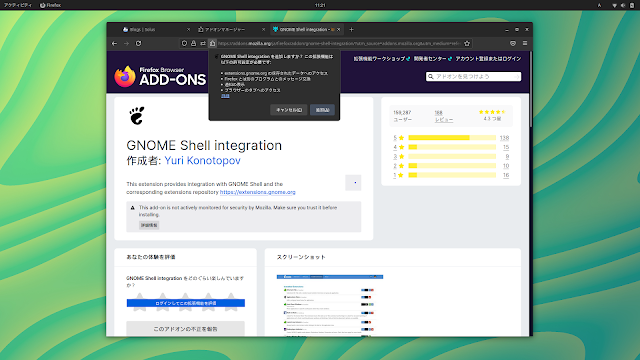Open the 16 one-star reviews count
The width and height of the screenshot is (640, 360).
(506, 175)
